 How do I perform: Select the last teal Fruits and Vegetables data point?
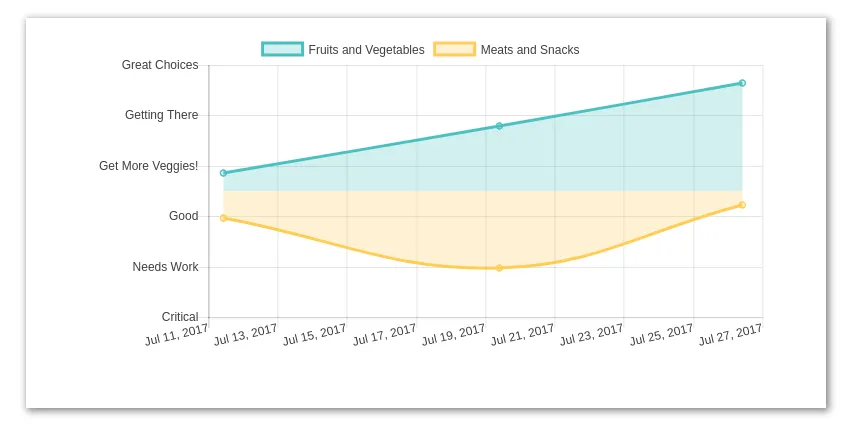[x=742, y=83]
